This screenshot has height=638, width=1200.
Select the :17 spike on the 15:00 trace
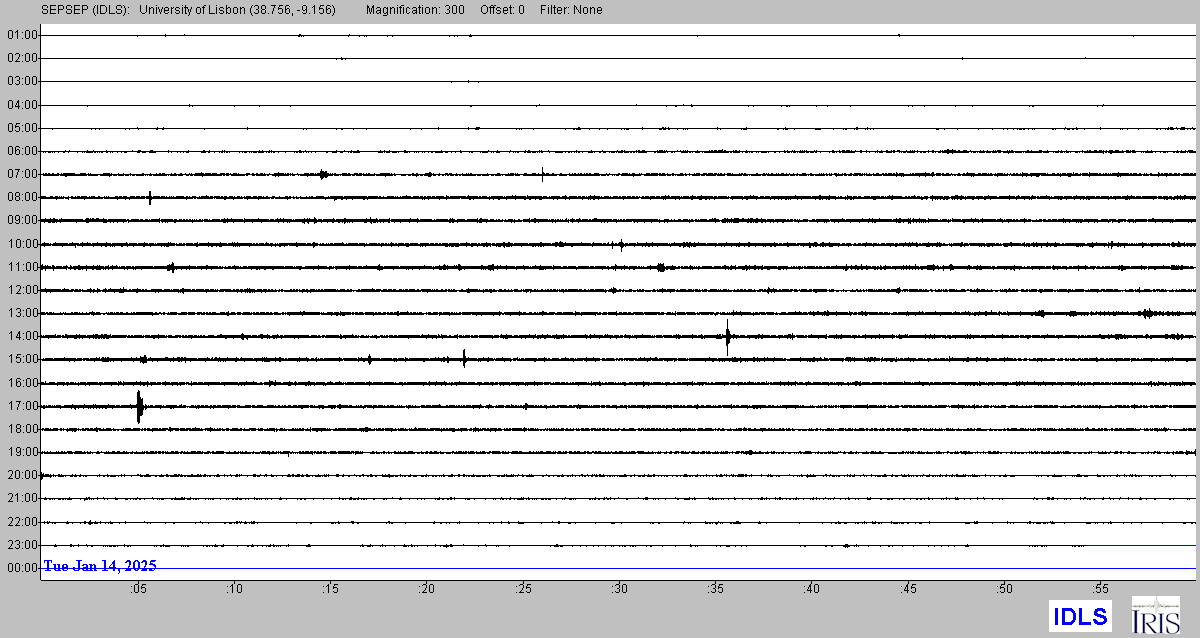(x=369, y=359)
